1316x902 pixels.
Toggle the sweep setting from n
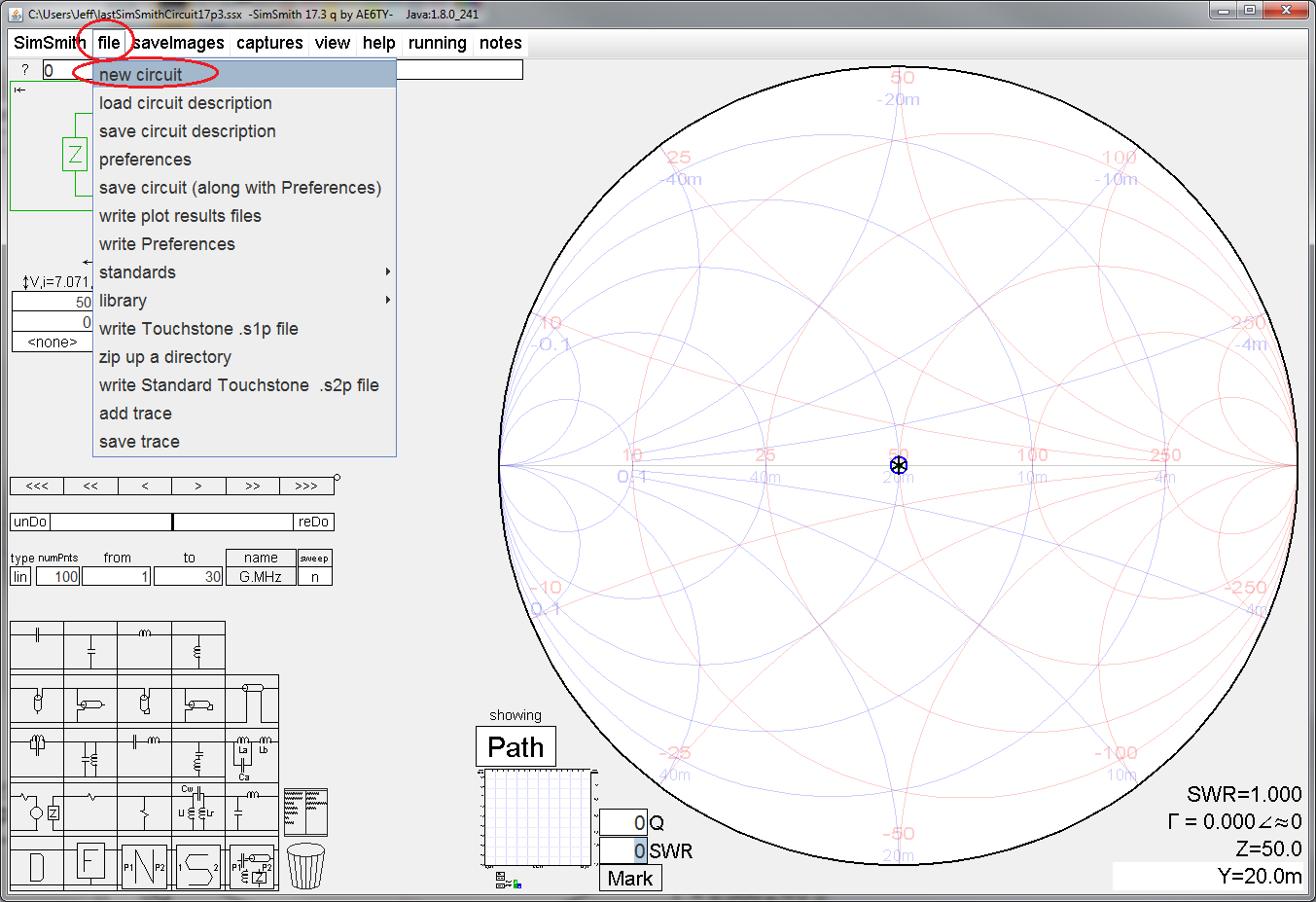315,576
